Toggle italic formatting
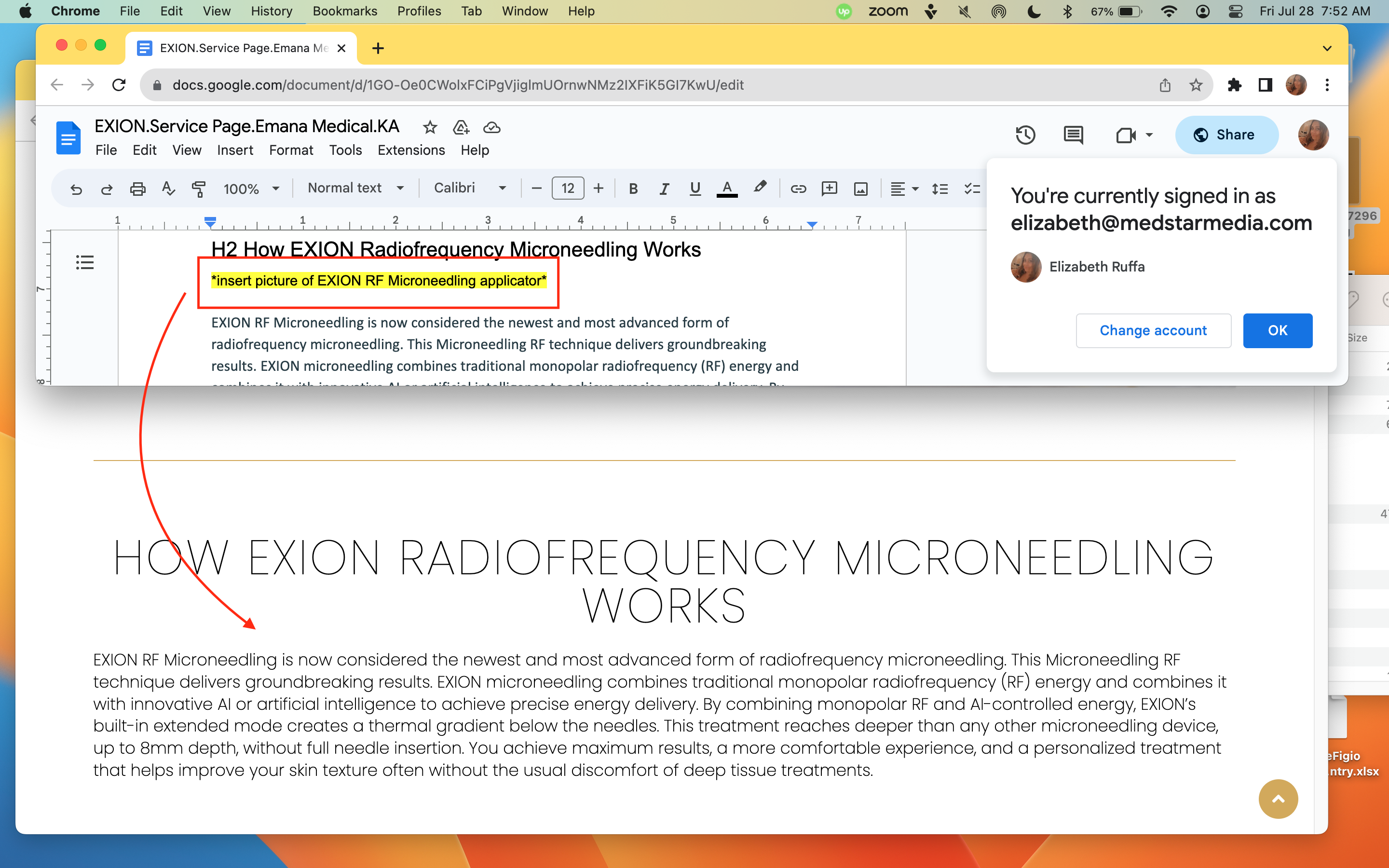Viewport: 1389px width, 868px height. [664, 188]
